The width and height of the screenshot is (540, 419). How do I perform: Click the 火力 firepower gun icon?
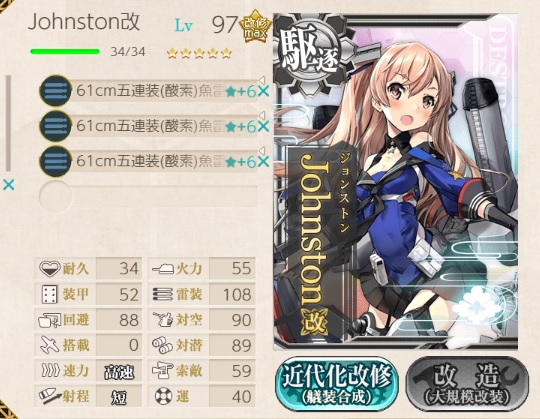(163, 269)
